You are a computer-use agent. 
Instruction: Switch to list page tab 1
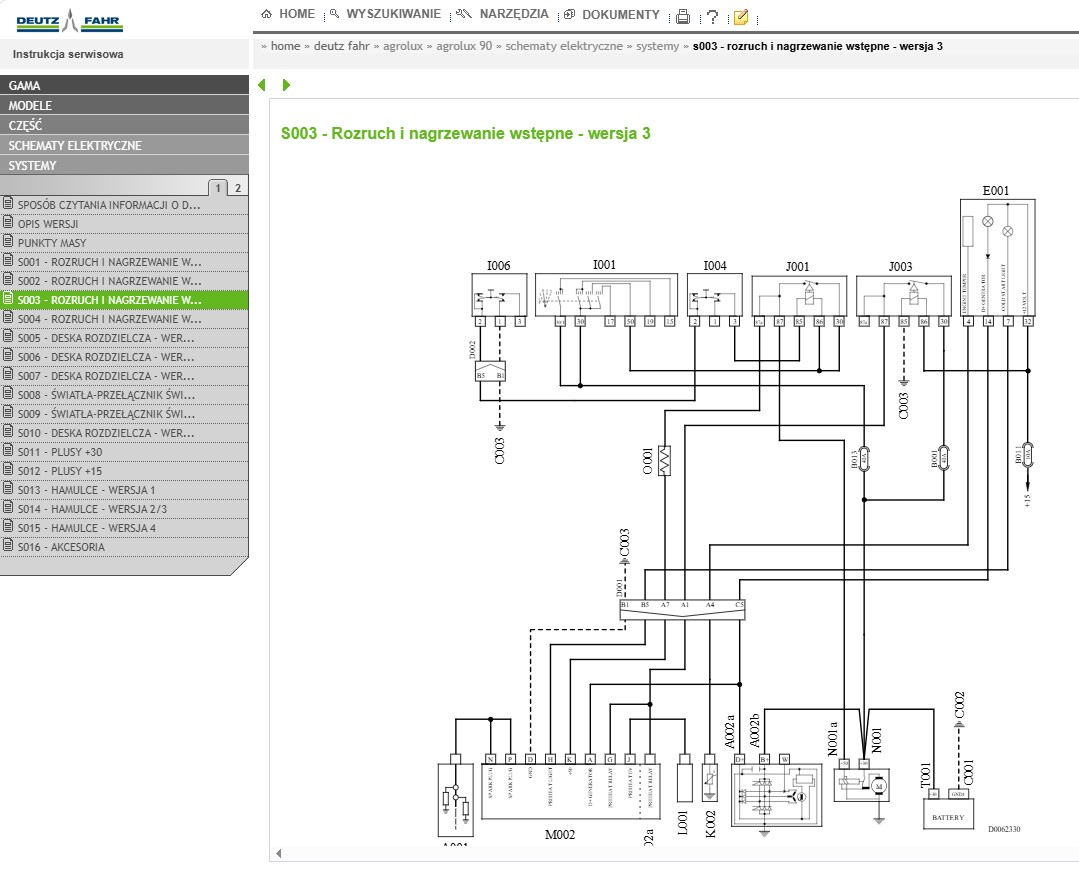[218, 188]
